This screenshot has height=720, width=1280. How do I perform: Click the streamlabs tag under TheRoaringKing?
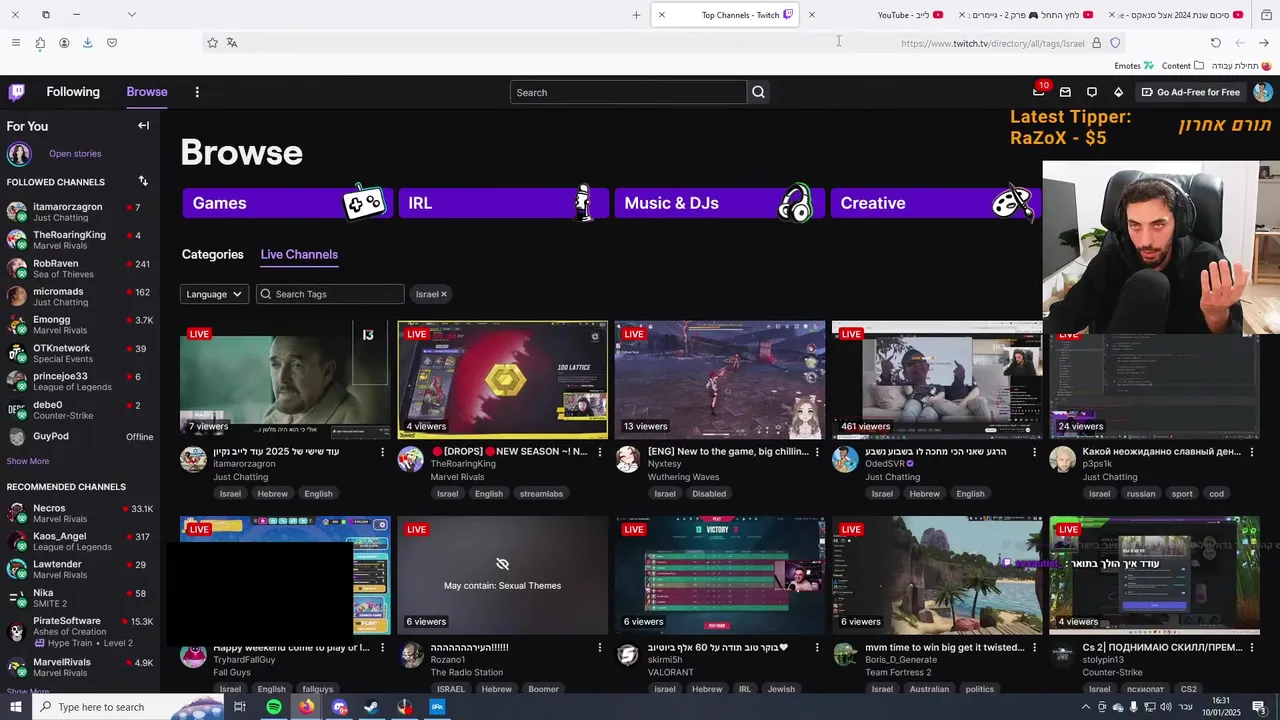[541, 494]
